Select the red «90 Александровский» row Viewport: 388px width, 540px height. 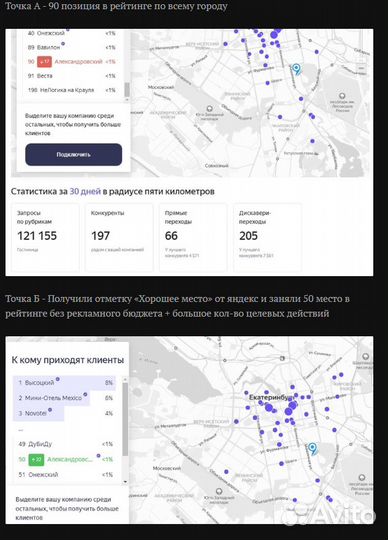(x=72, y=62)
